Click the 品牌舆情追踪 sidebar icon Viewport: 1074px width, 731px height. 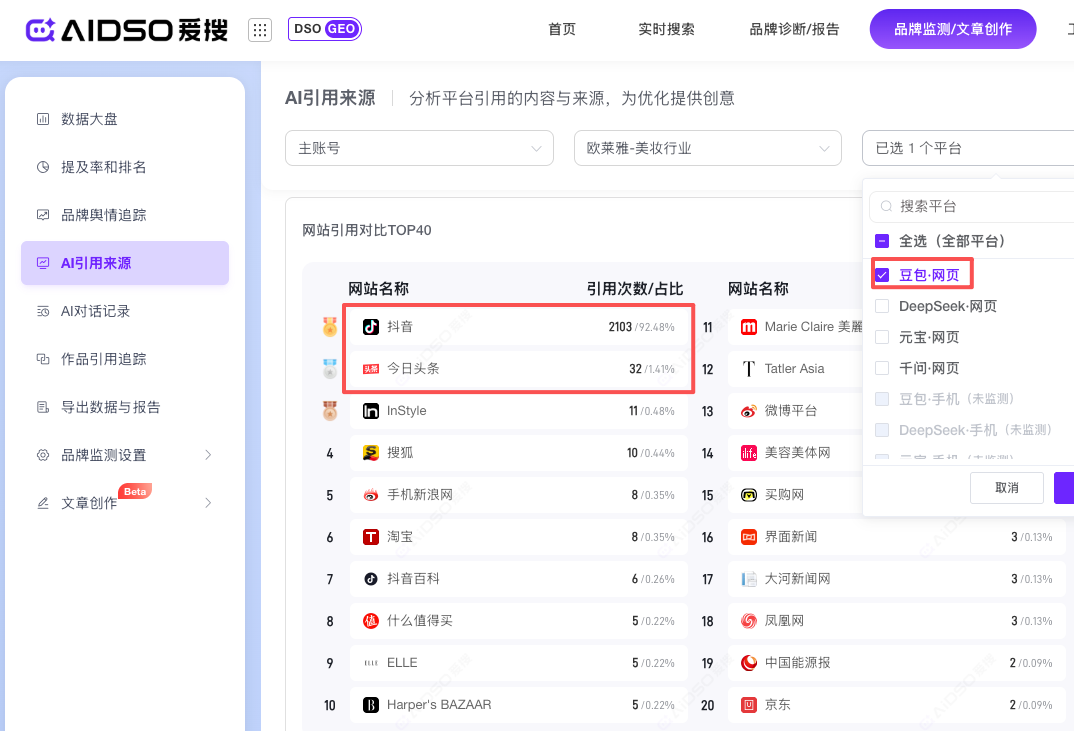tap(42, 215)
